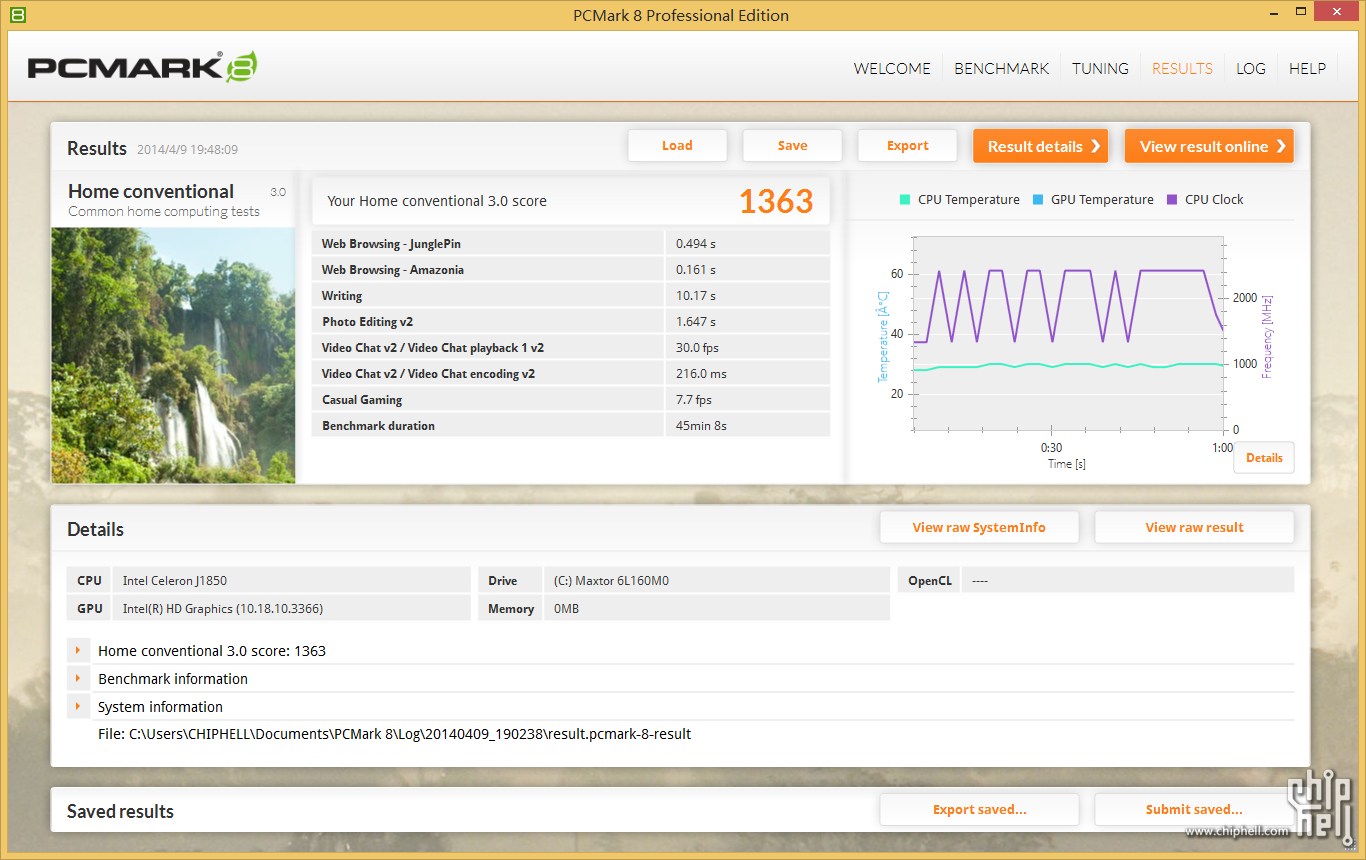Click Intel Celeron J1850 CPU value

click(x=175, y=580)
